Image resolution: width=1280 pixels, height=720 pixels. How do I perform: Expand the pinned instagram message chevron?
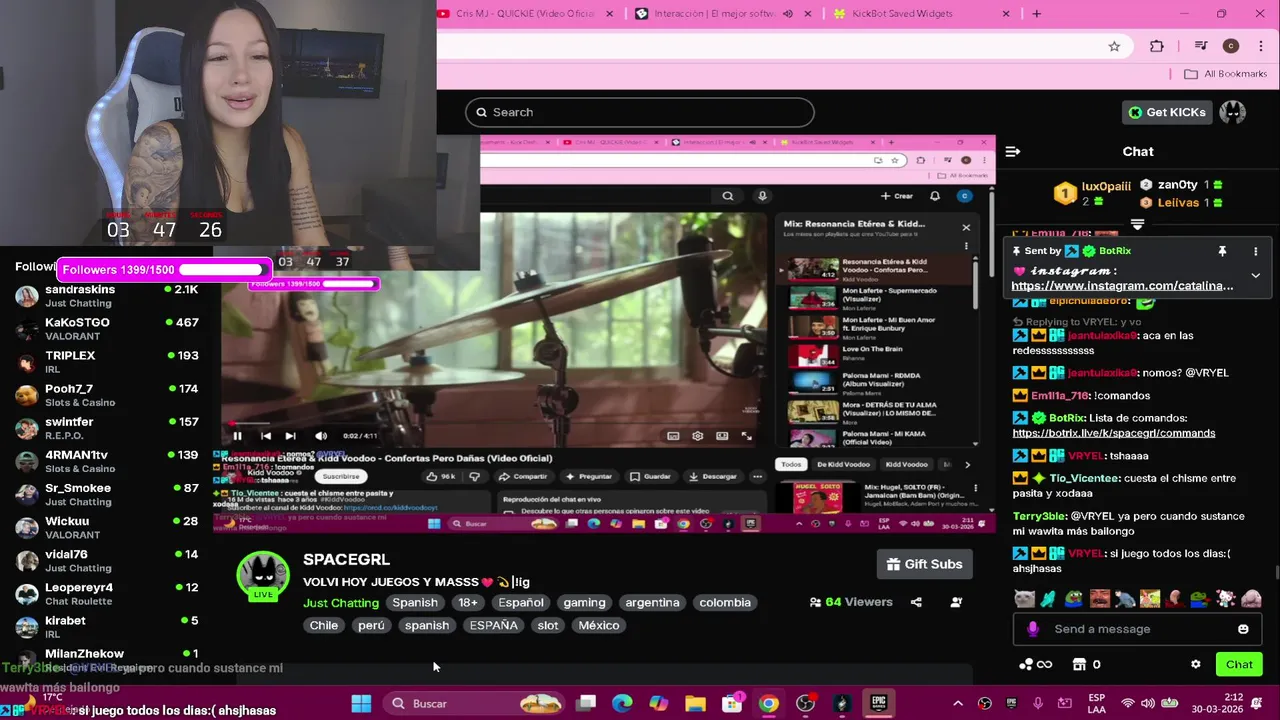point(1256,276)
